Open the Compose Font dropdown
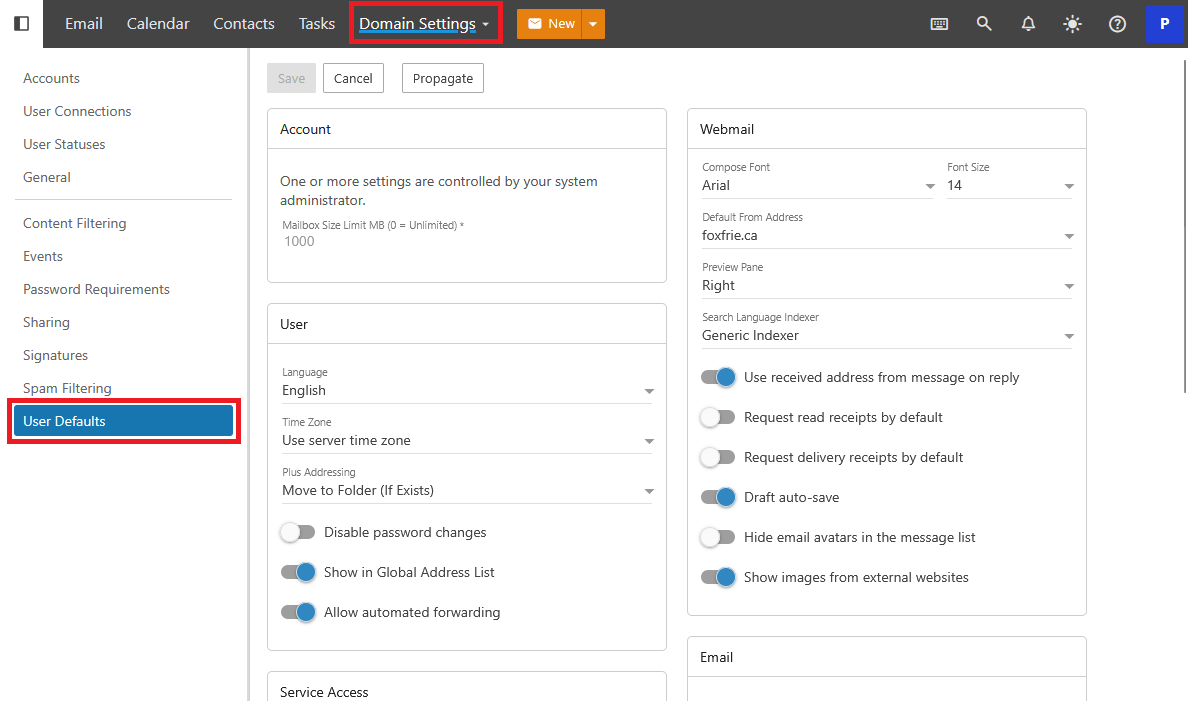Viewport: 1188px width, 701px height. (x=817, y=186)
